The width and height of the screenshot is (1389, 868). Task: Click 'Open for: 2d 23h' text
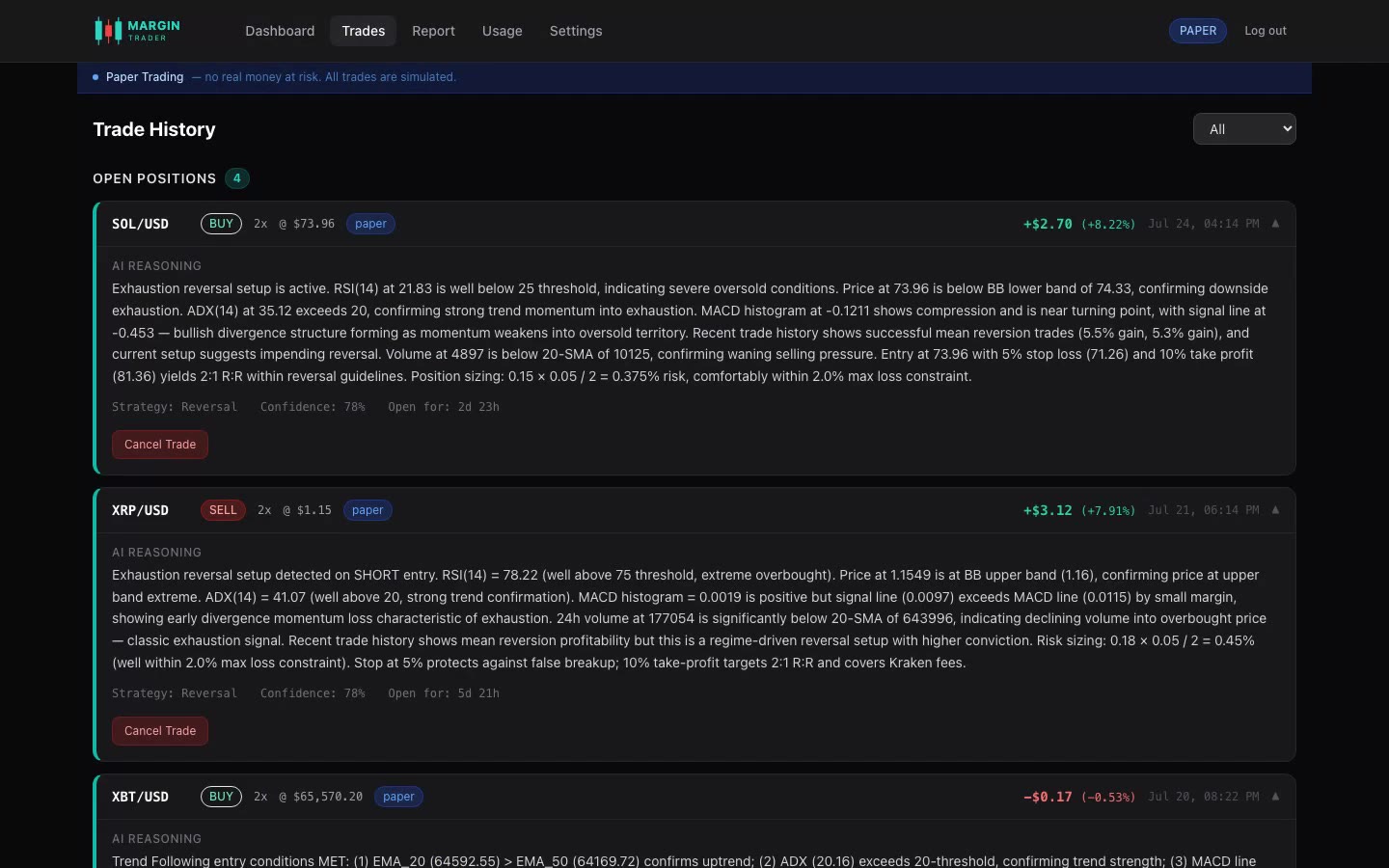[x=444, y=407]
